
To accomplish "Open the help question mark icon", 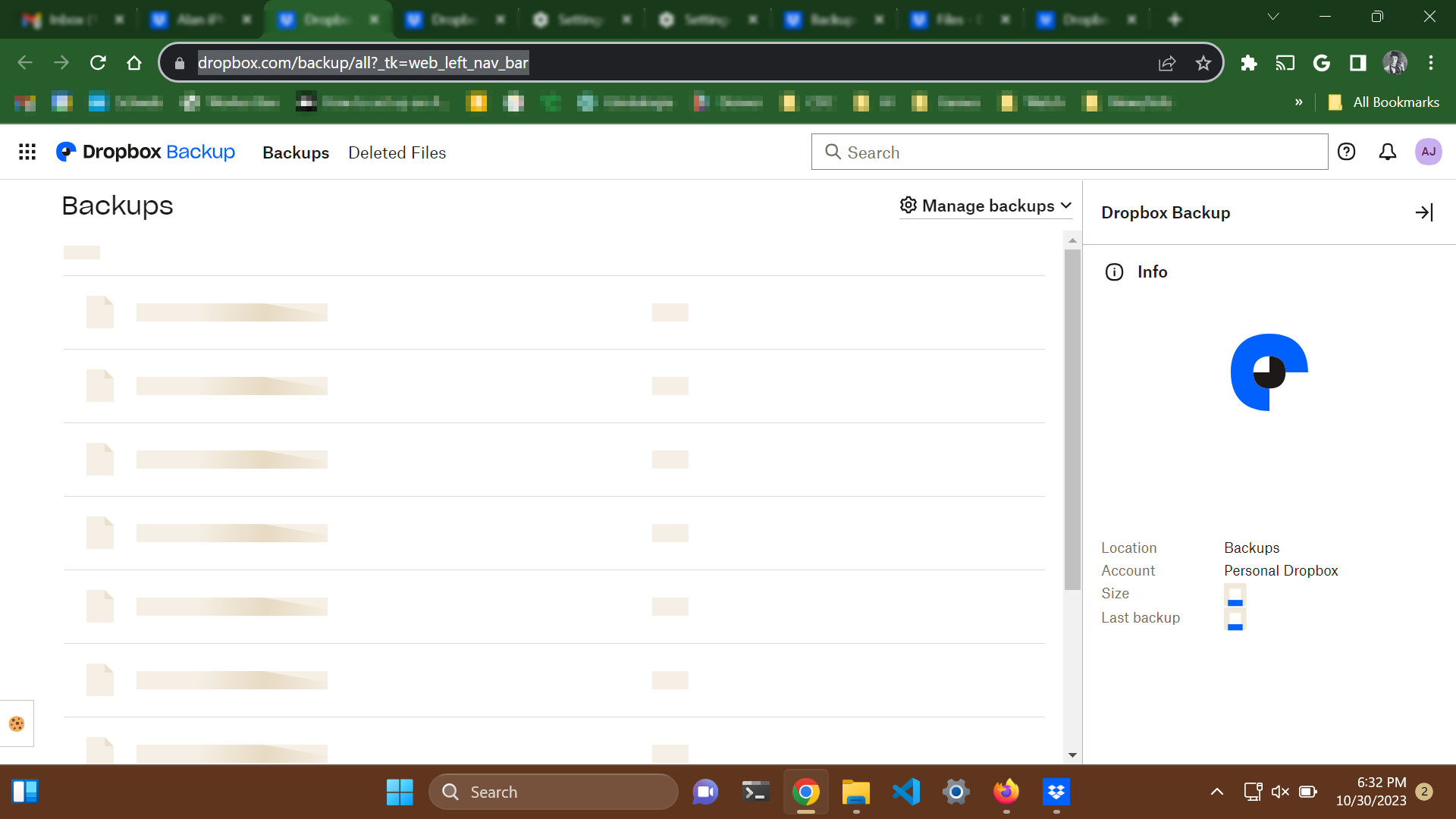I will point(1346,152).
